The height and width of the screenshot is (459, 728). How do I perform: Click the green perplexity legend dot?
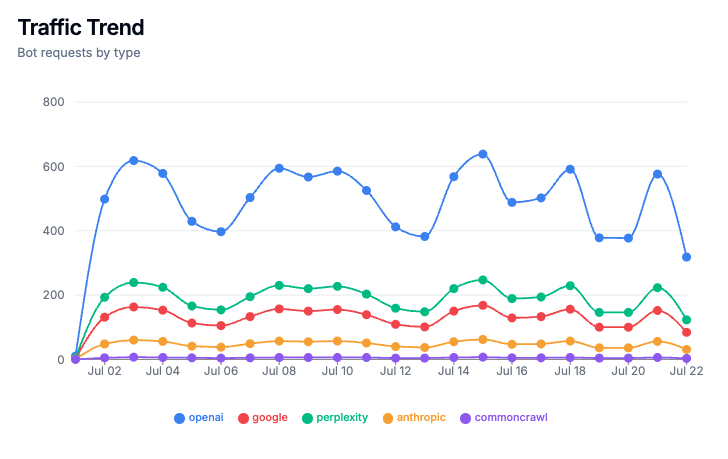click(307, 418)
